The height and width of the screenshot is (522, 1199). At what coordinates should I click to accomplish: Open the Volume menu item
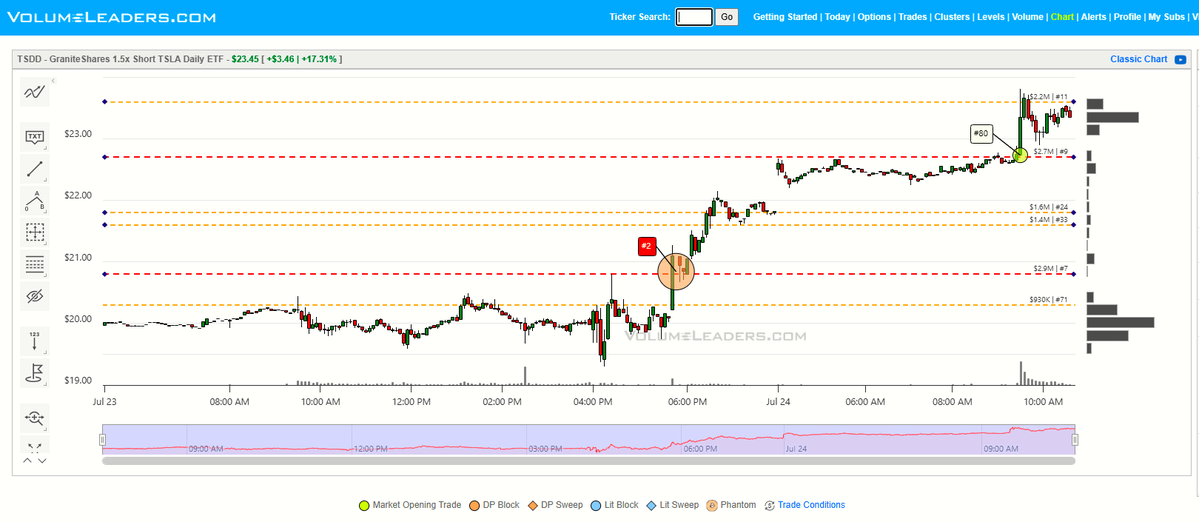pyautogui.click(x=1027, y=17)
